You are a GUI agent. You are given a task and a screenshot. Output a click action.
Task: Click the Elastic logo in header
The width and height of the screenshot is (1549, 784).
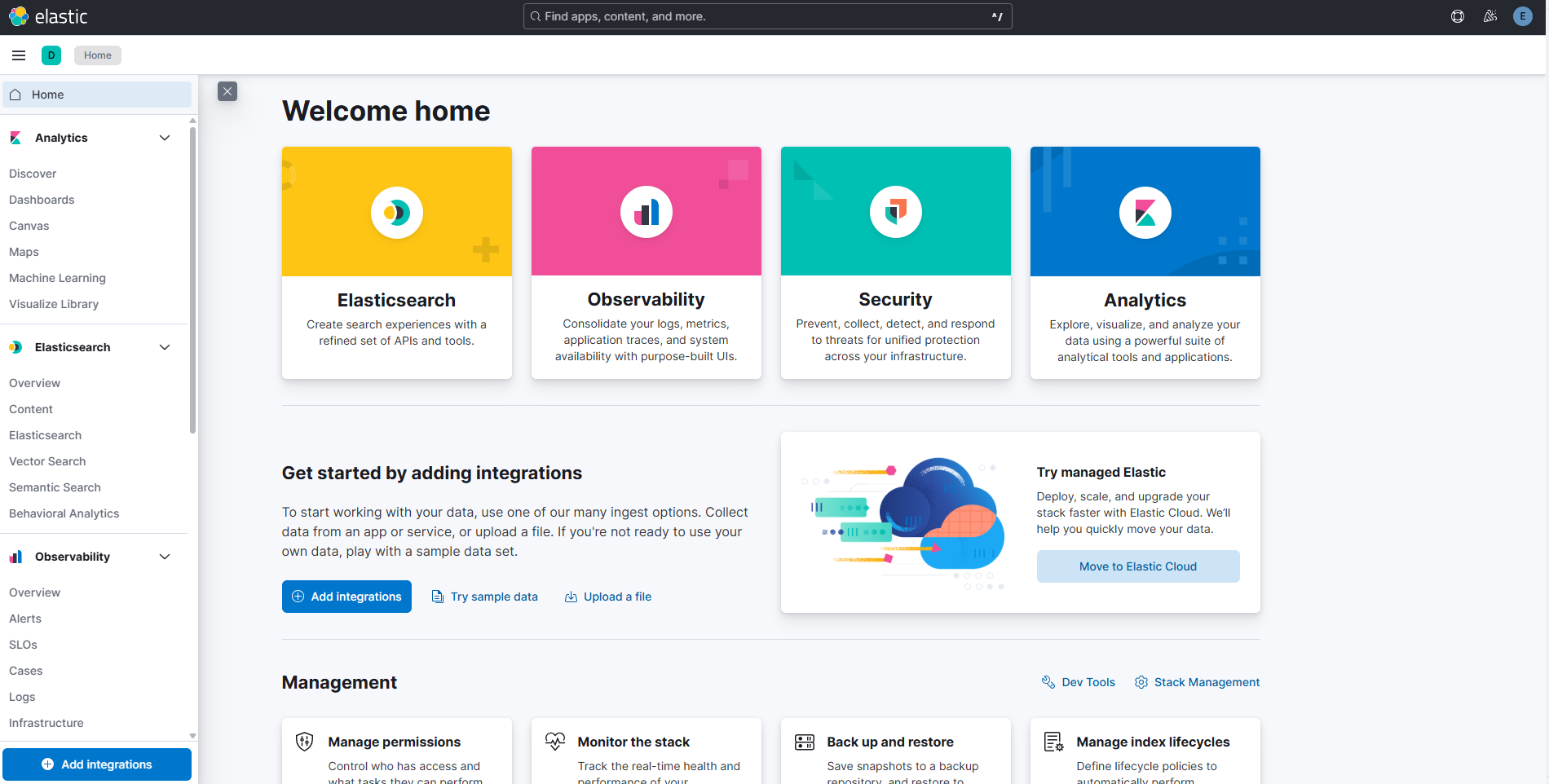(x=48, y=16)
